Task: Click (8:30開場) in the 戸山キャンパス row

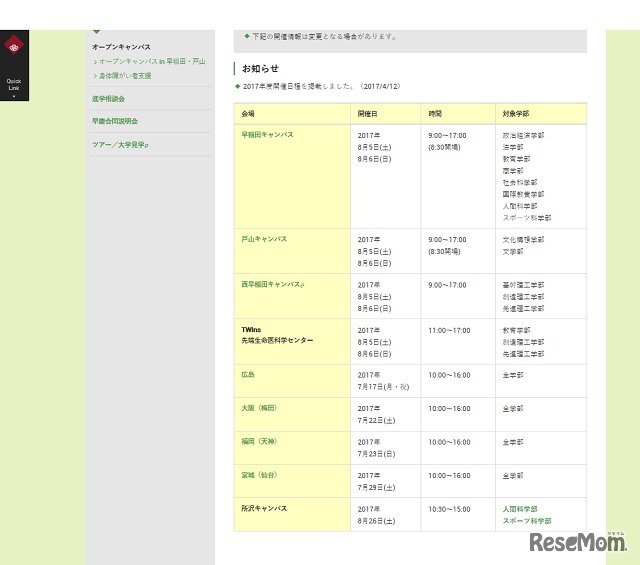Action: [x=444, y=251]
